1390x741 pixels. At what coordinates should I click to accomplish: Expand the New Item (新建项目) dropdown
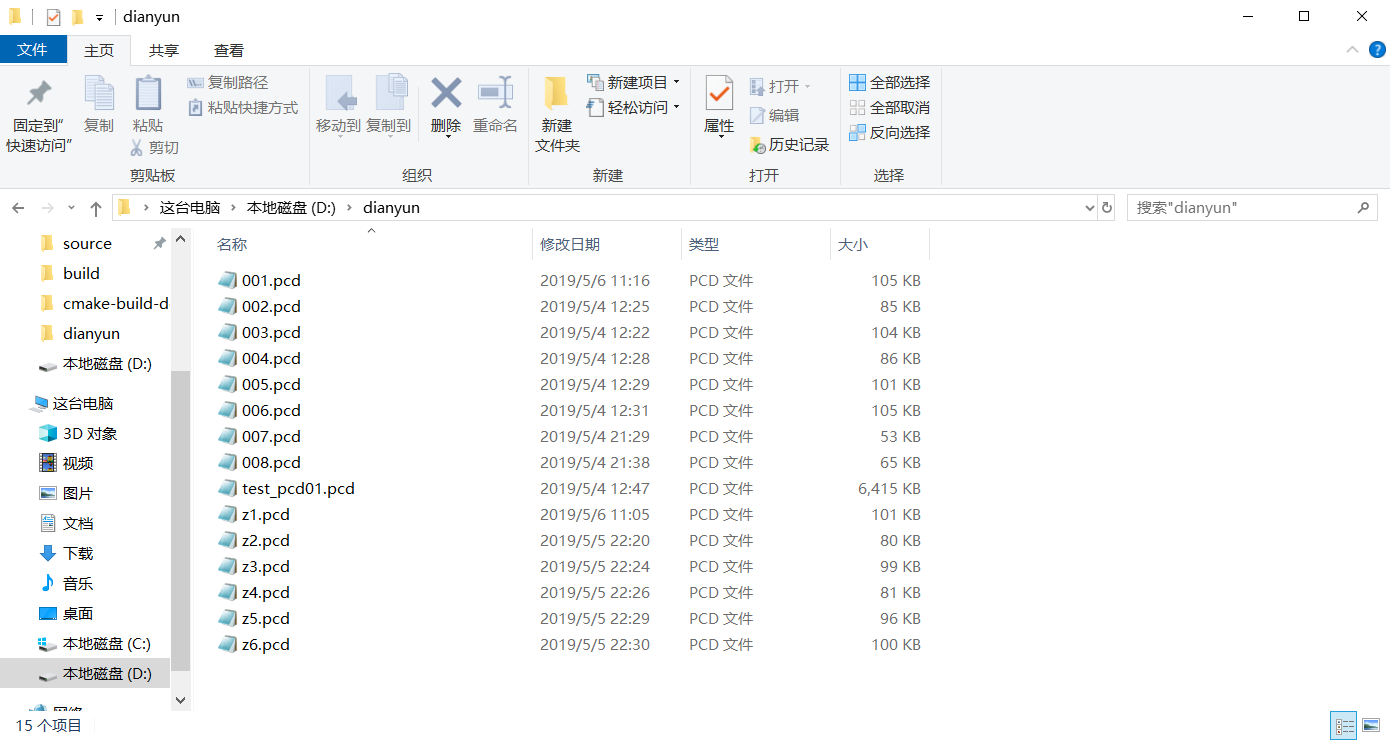pos(676,82)
